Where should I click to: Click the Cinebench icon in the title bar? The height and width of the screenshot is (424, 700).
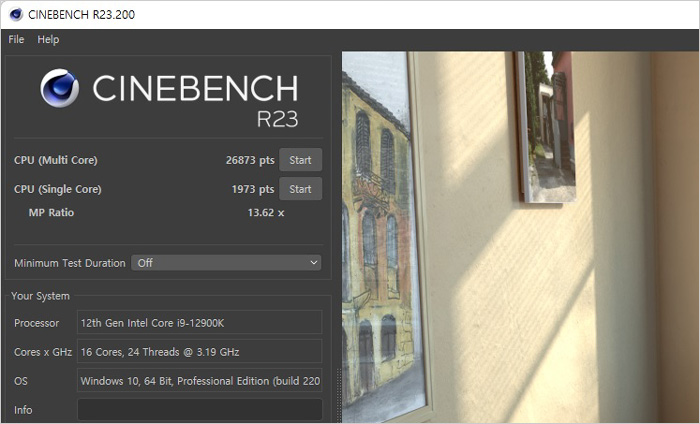pyautogui.click(x=16, y=15)
